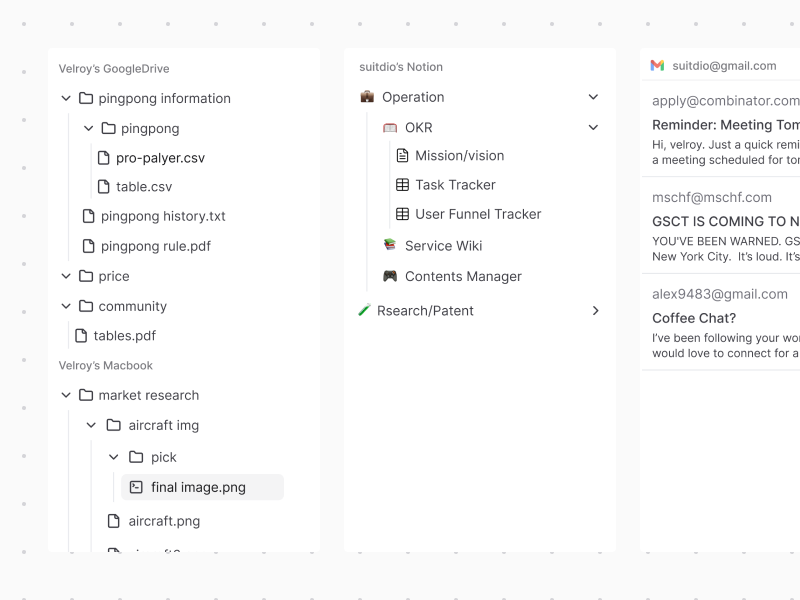Select the final image.png label
This screenshot has height=600, width=800.
point(198,488)
